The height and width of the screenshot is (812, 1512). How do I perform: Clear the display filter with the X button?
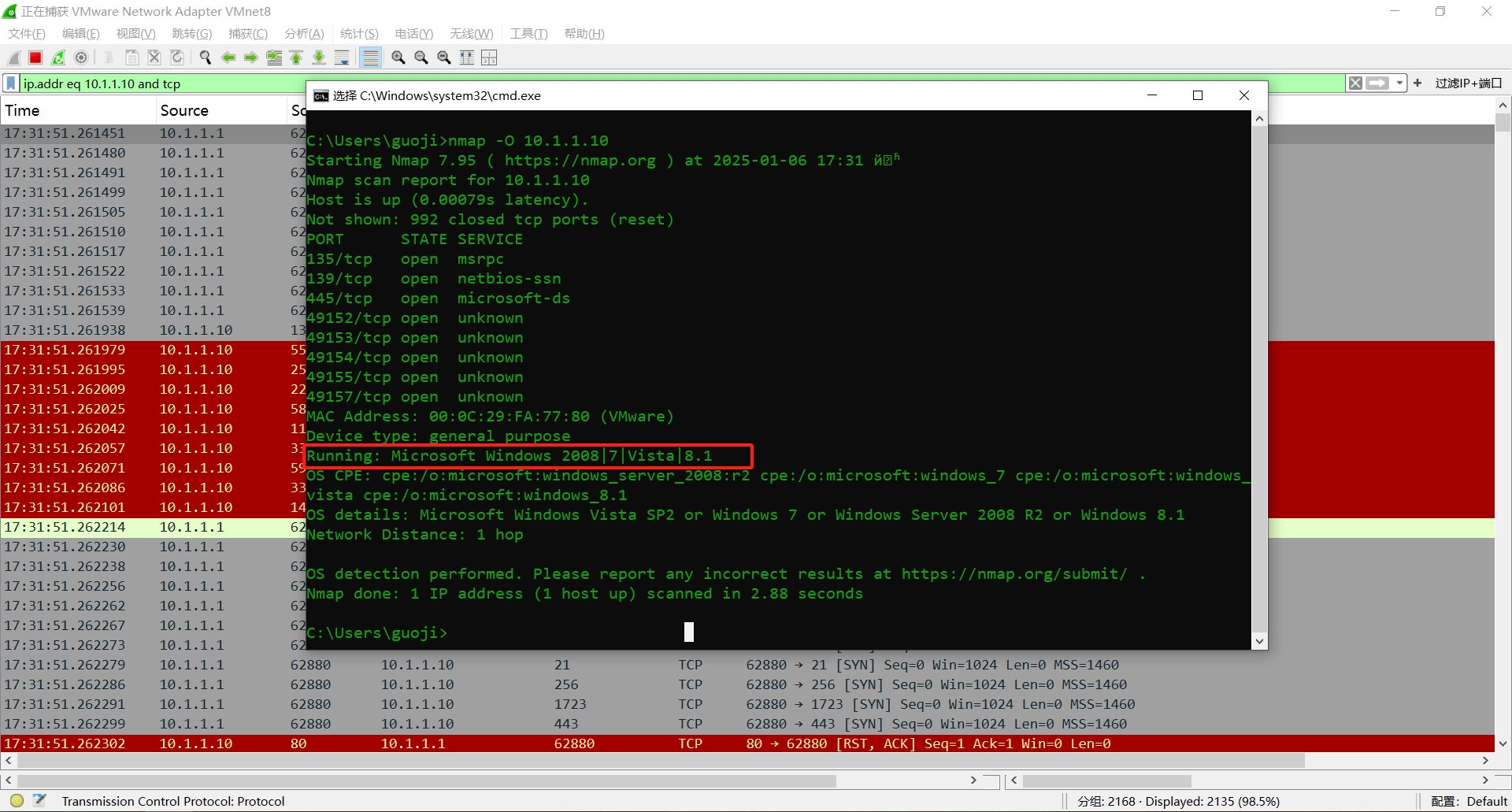coord(1355,83)
